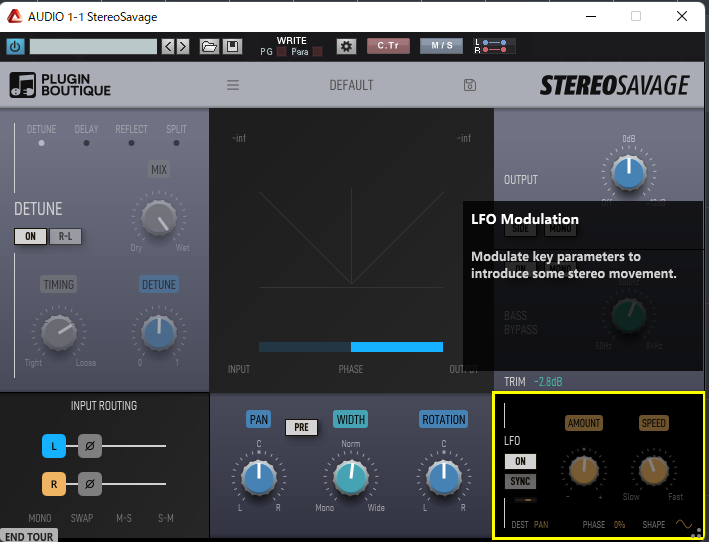Go to next preset with right arrow
The height and width of the screenshot is (542, 709).
click(183, 47)
